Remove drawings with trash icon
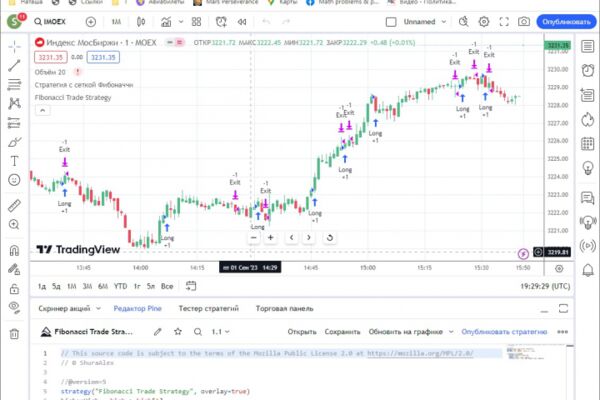The image size is (600, 400). tap(15, 333)
